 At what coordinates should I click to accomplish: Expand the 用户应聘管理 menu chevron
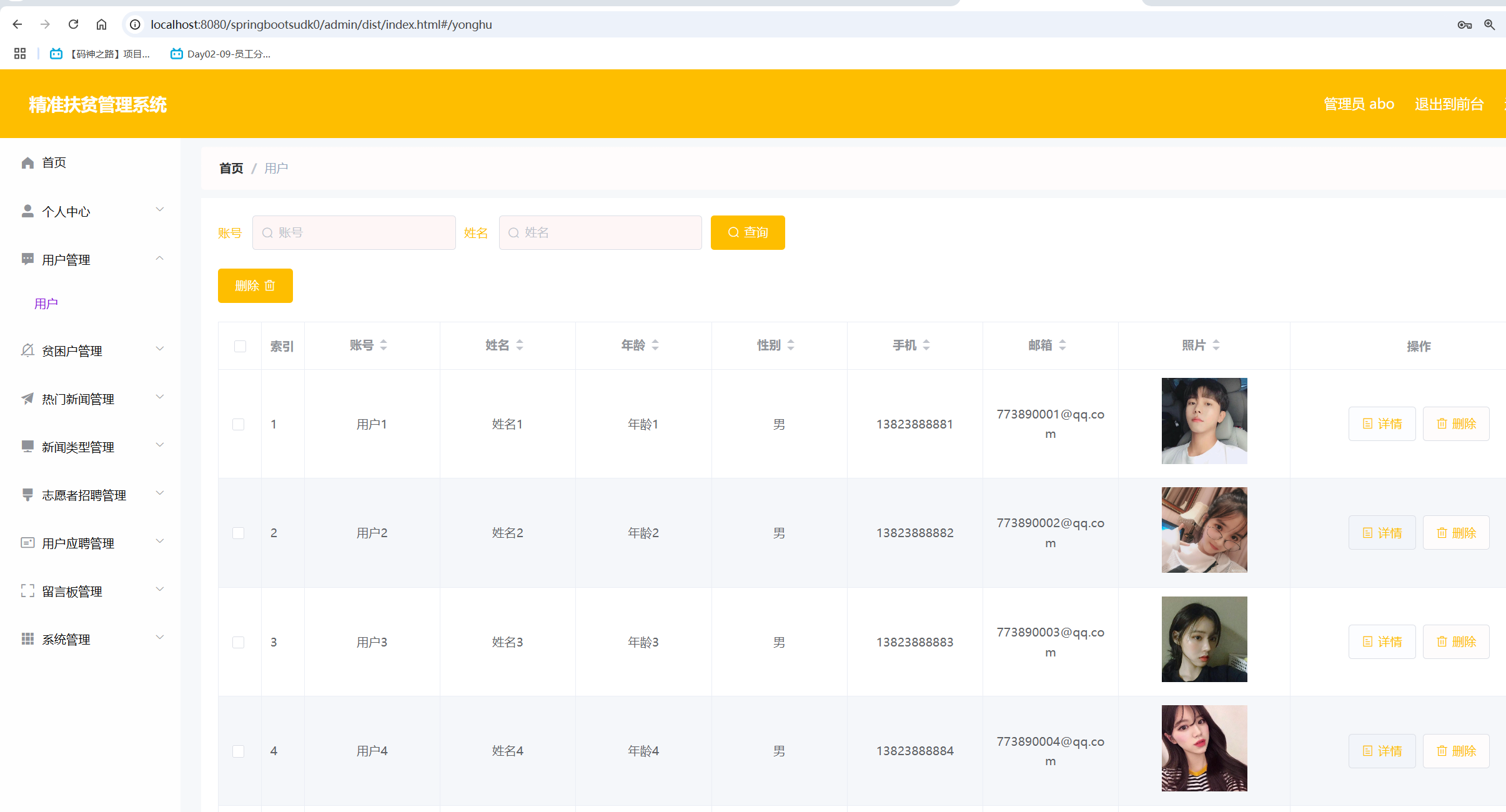point(160,542)
